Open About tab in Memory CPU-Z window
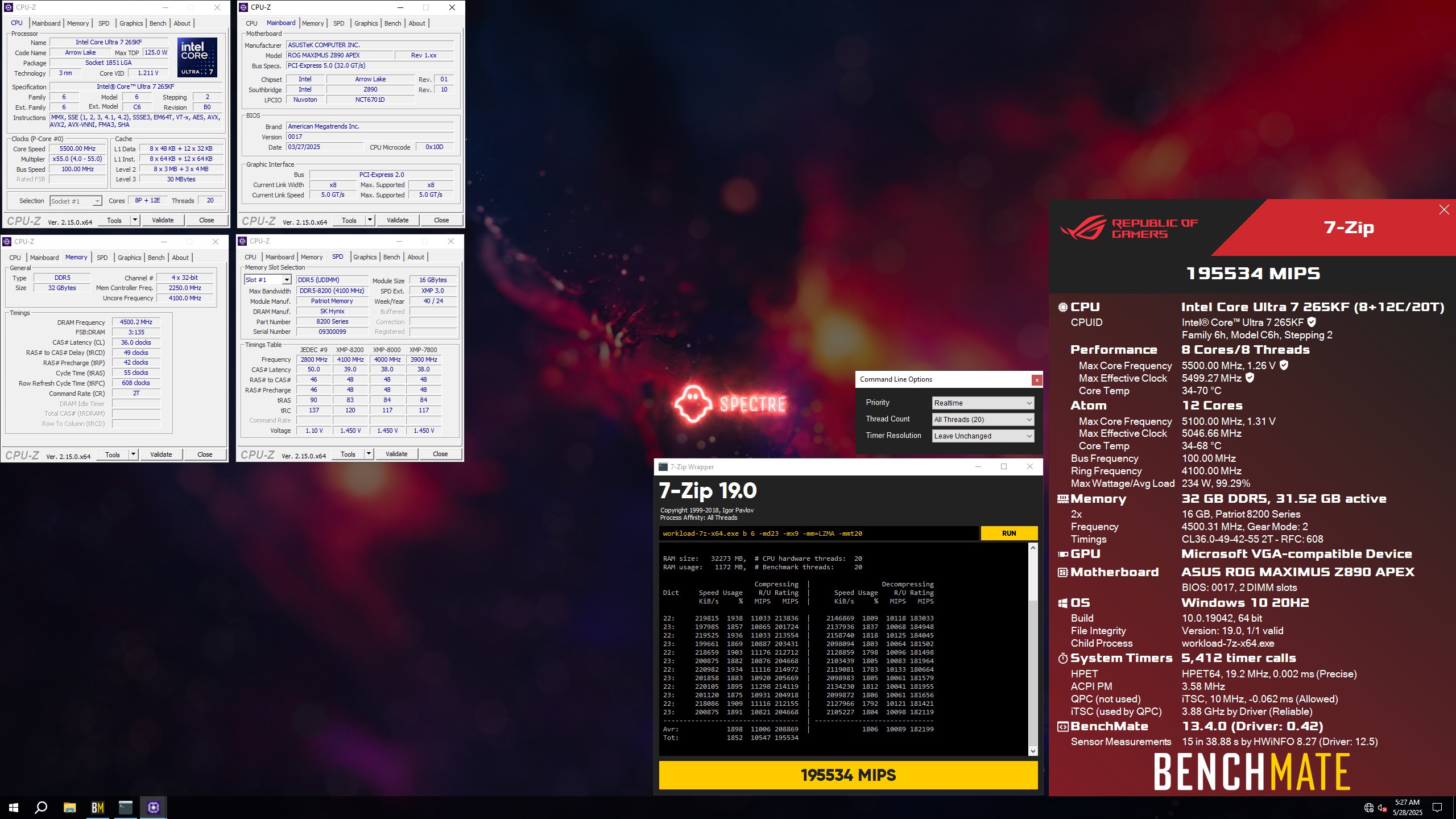 [x=180, y=258]
